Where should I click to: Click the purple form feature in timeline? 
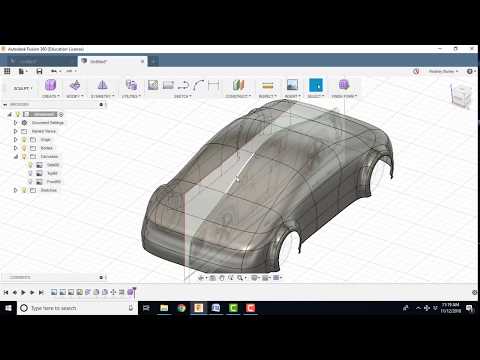130,292
